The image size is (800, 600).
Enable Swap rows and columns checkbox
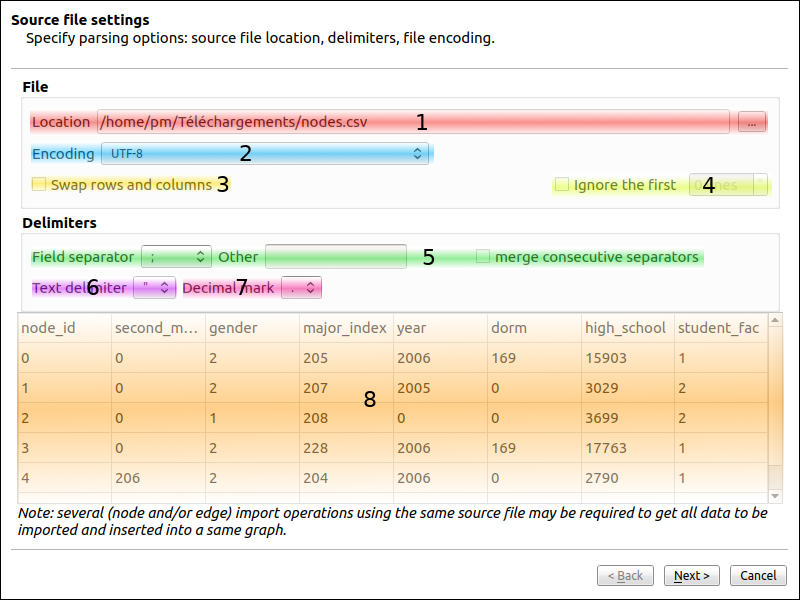(x=40, y=184)
